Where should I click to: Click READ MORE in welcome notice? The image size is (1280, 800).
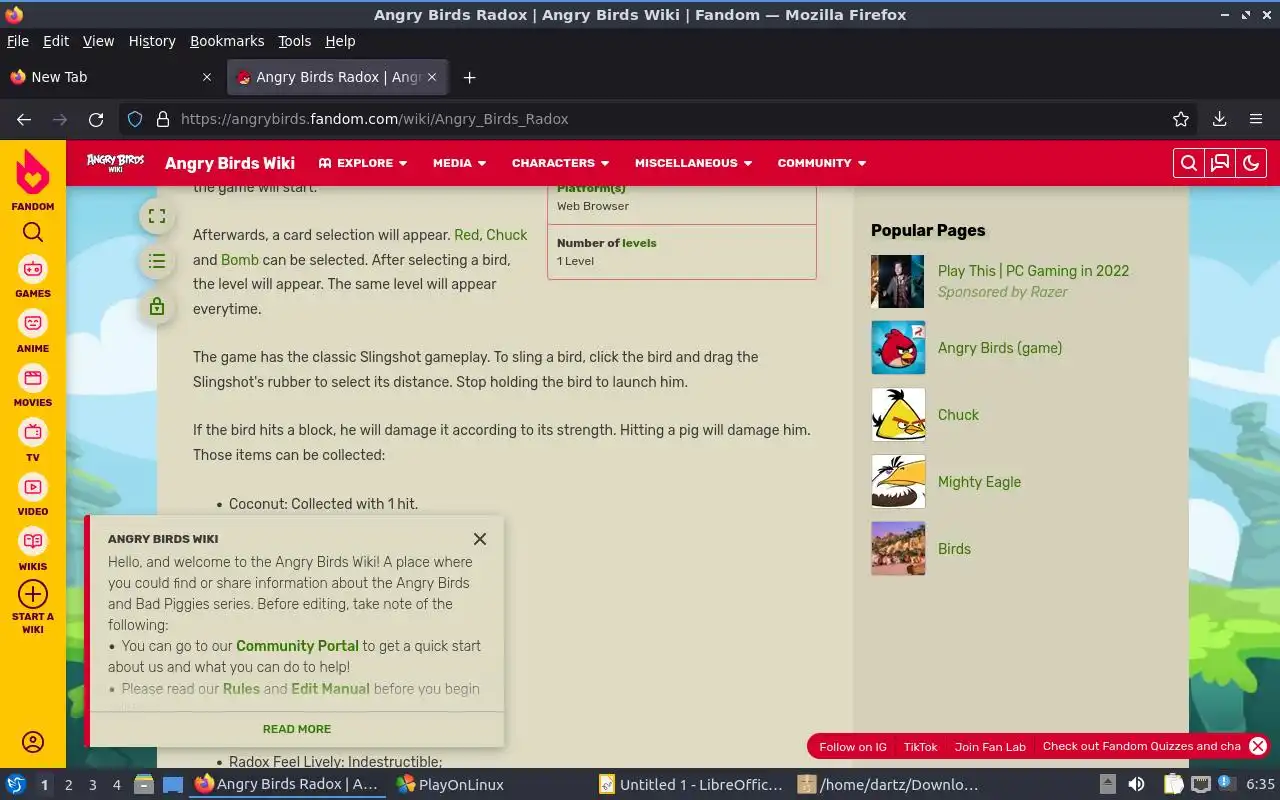click(x=297, y=729)
